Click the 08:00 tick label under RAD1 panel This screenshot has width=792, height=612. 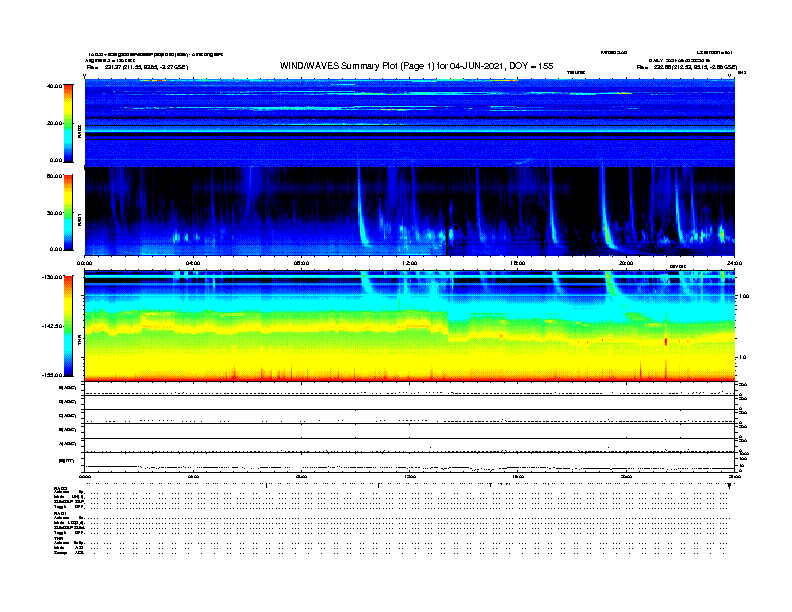click(x=302, y=263)
